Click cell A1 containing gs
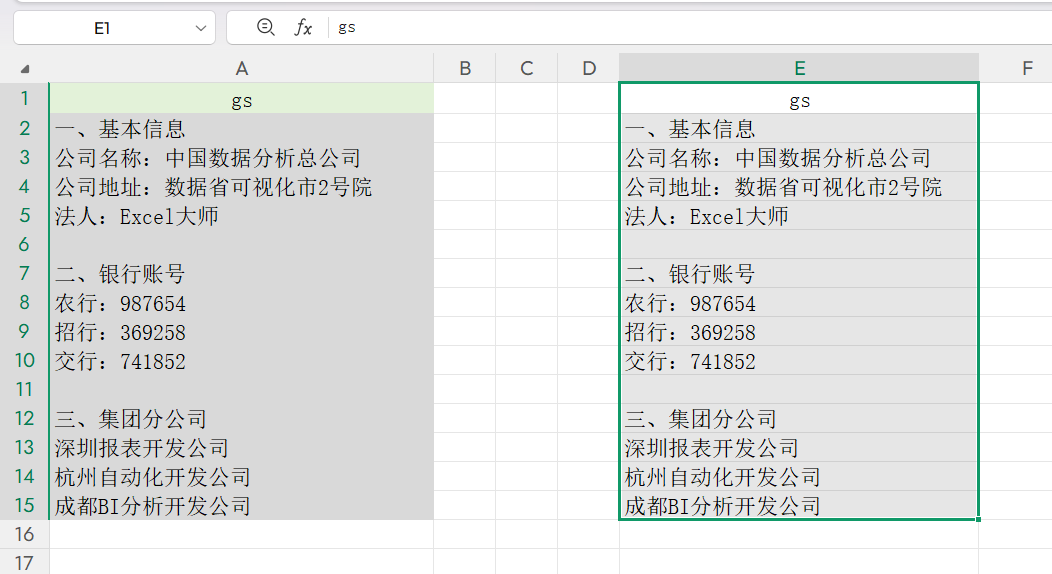1052x574 pixels. pyautogui.click(x=242, y=99)
